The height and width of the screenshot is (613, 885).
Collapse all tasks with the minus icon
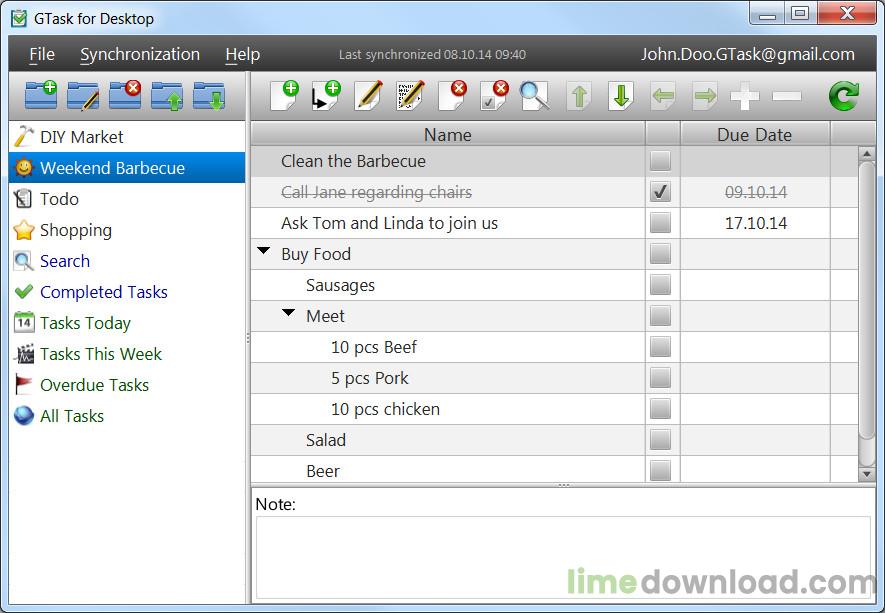pos(786,97)
